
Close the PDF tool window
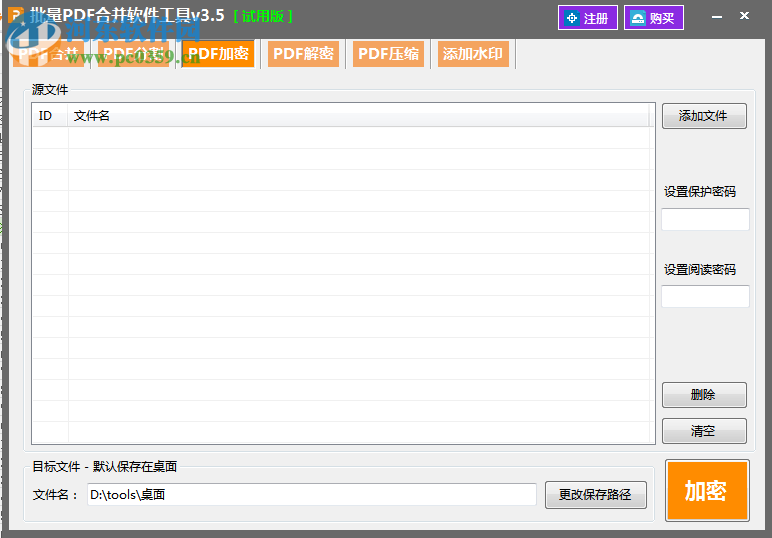click(744, 16)
